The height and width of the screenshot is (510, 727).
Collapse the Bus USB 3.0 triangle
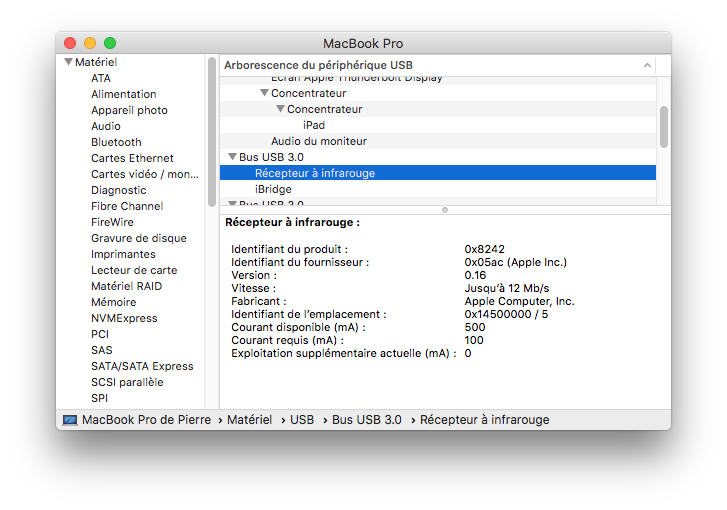233,157
